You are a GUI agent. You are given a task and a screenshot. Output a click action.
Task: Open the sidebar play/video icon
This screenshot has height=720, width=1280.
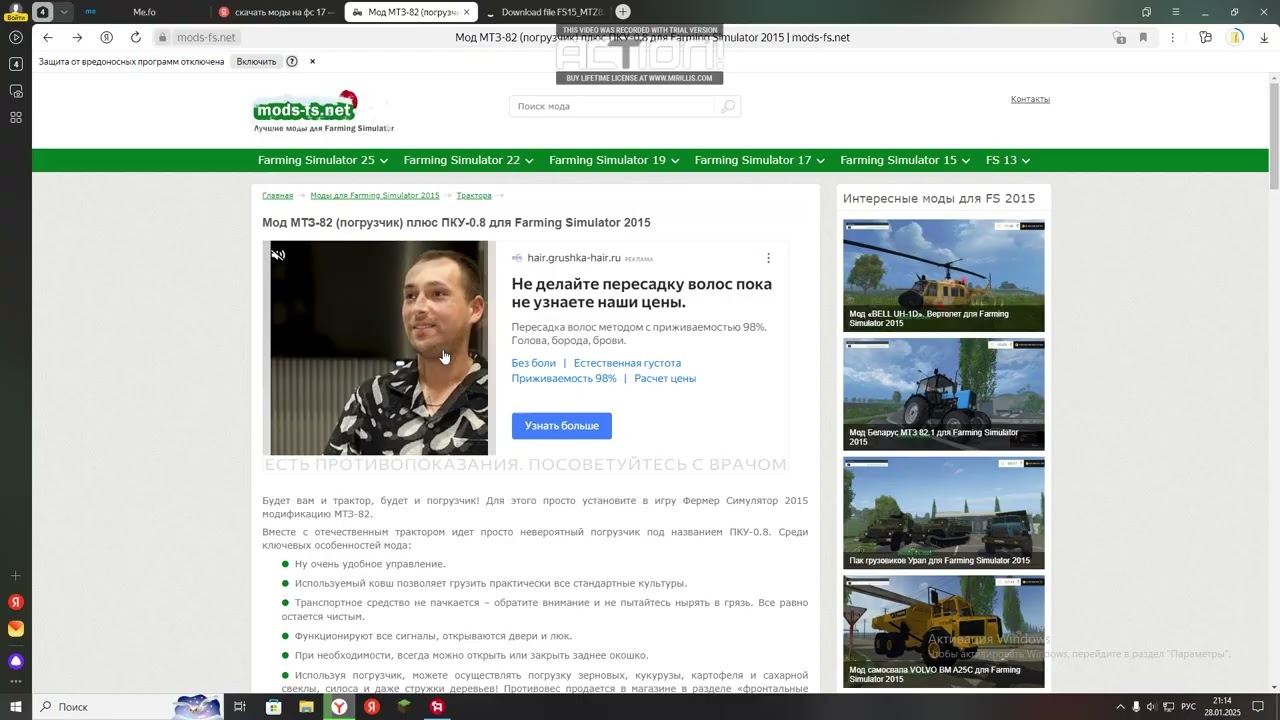click(16, 37)
